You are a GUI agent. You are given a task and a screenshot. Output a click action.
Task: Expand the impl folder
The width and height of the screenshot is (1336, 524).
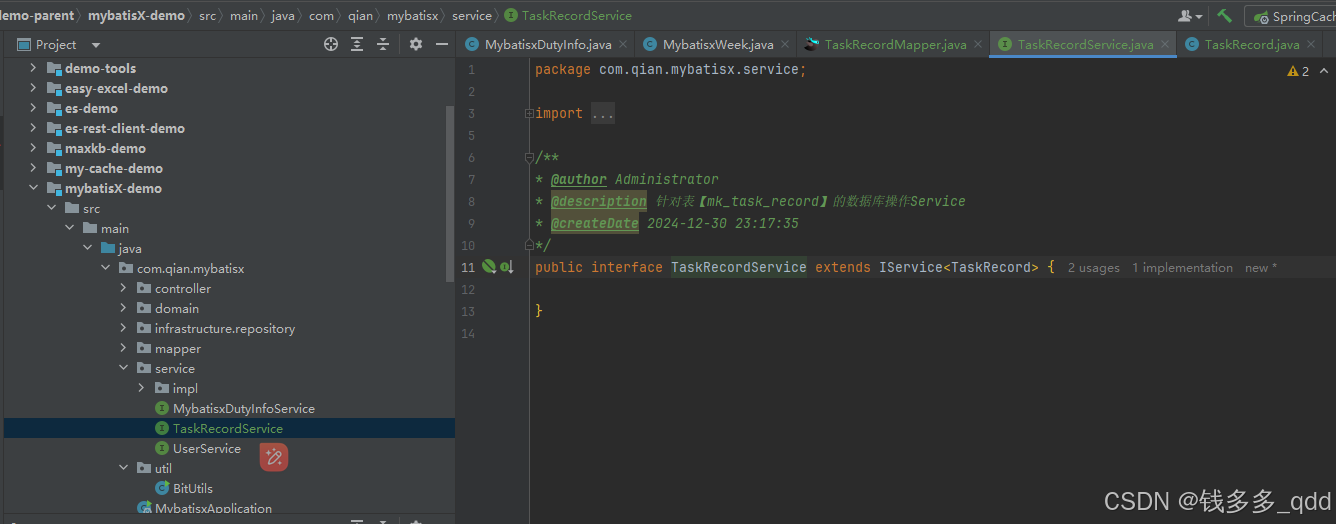(x=141, y=388)
